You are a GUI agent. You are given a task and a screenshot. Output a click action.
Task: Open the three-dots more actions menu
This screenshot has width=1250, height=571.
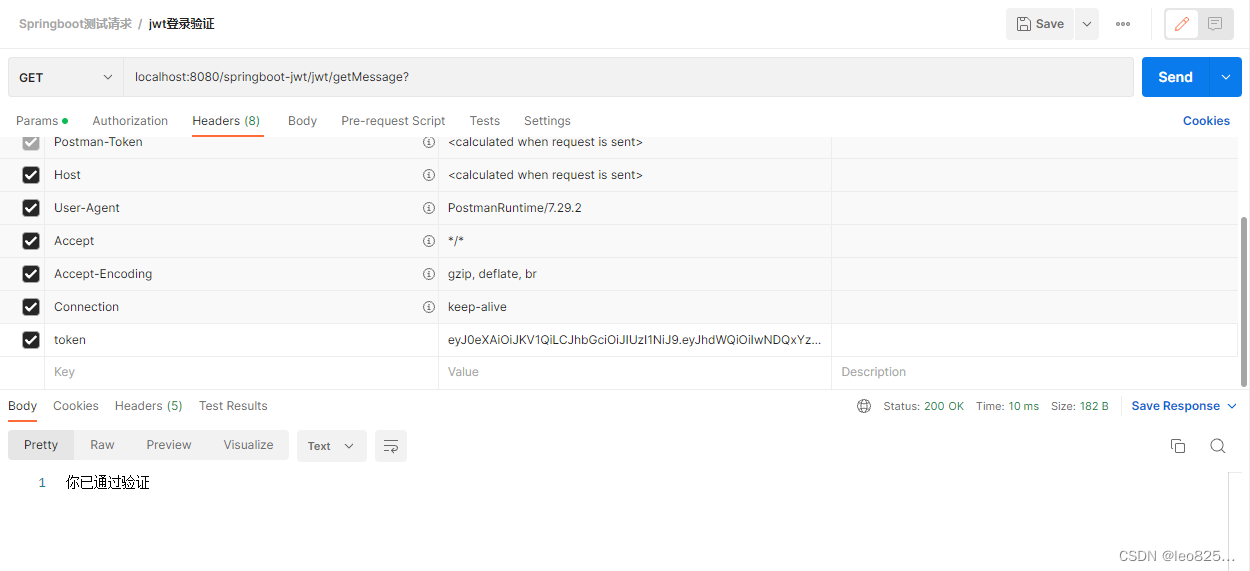(1123, 24)
